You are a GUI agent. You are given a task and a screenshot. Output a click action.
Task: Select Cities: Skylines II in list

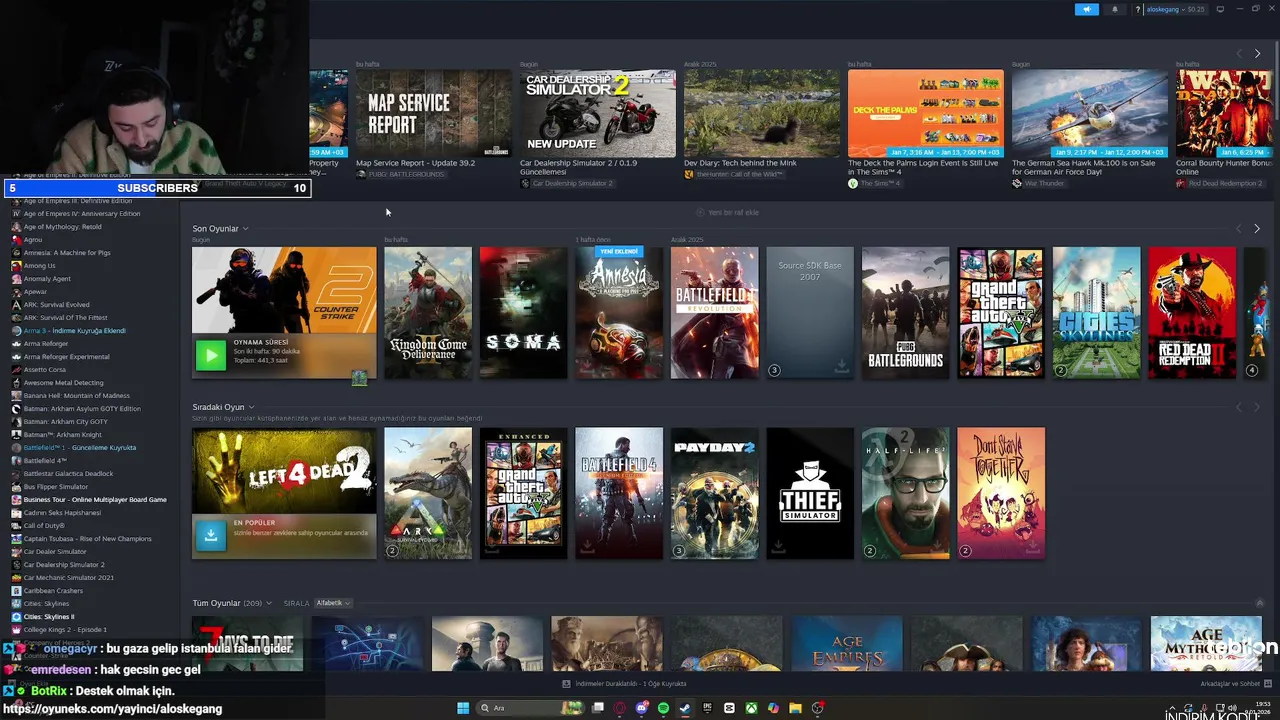(49, 617)
